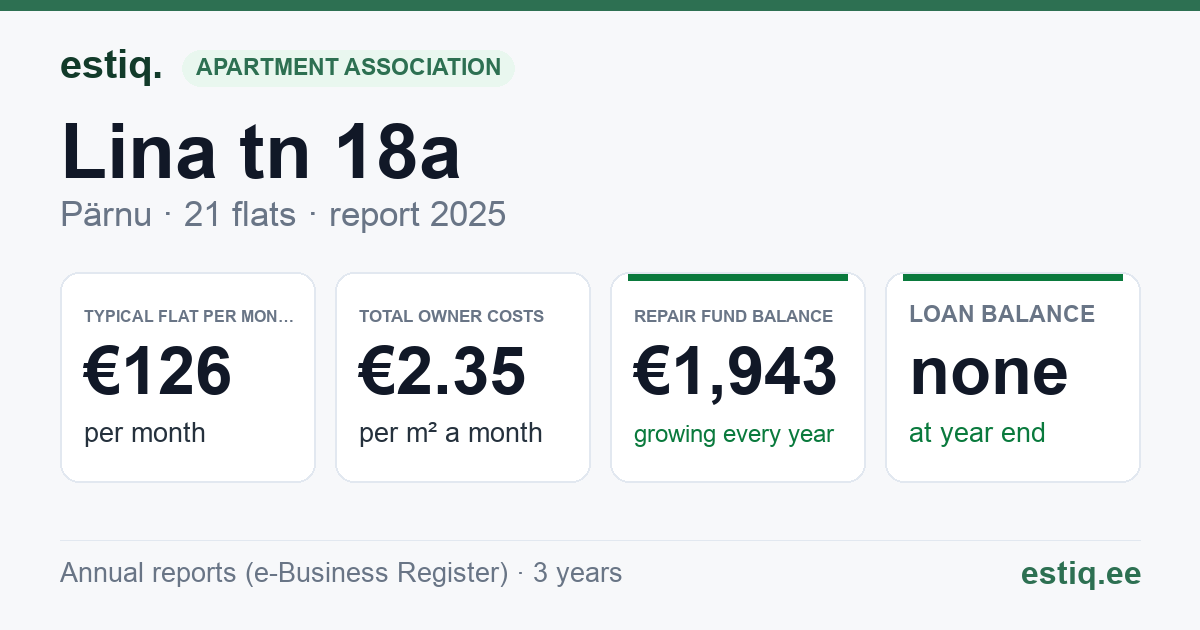Click the €126 value

(x=158, y=371)
